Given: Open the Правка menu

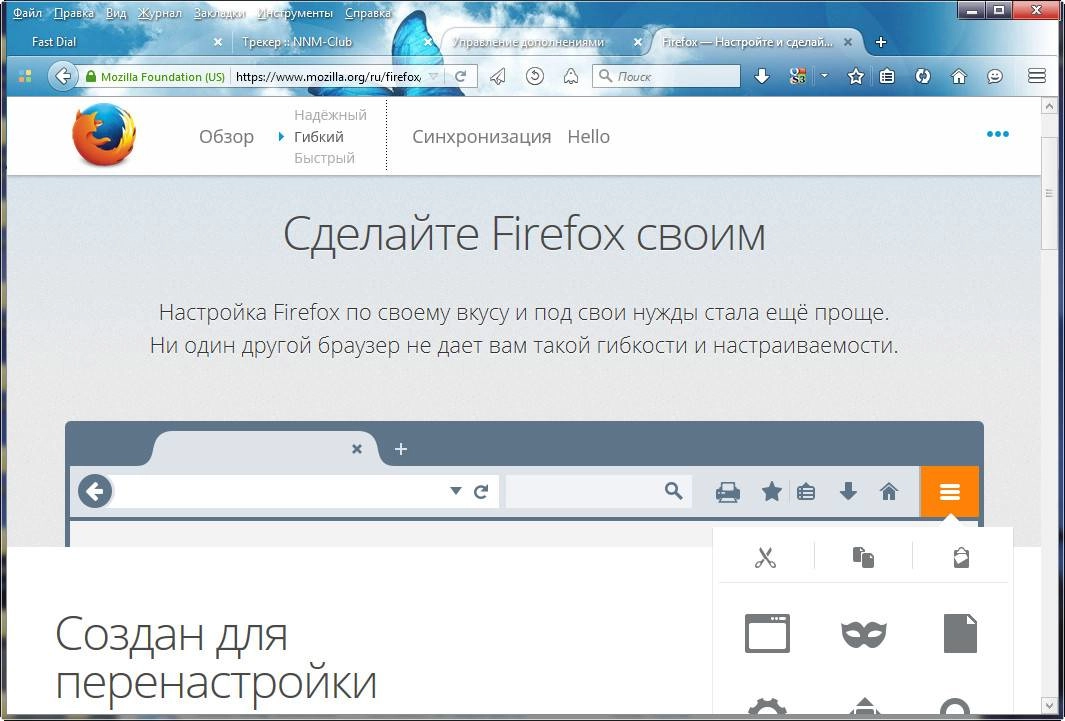Looking at the screenshot, I should (x=73, y=13).
